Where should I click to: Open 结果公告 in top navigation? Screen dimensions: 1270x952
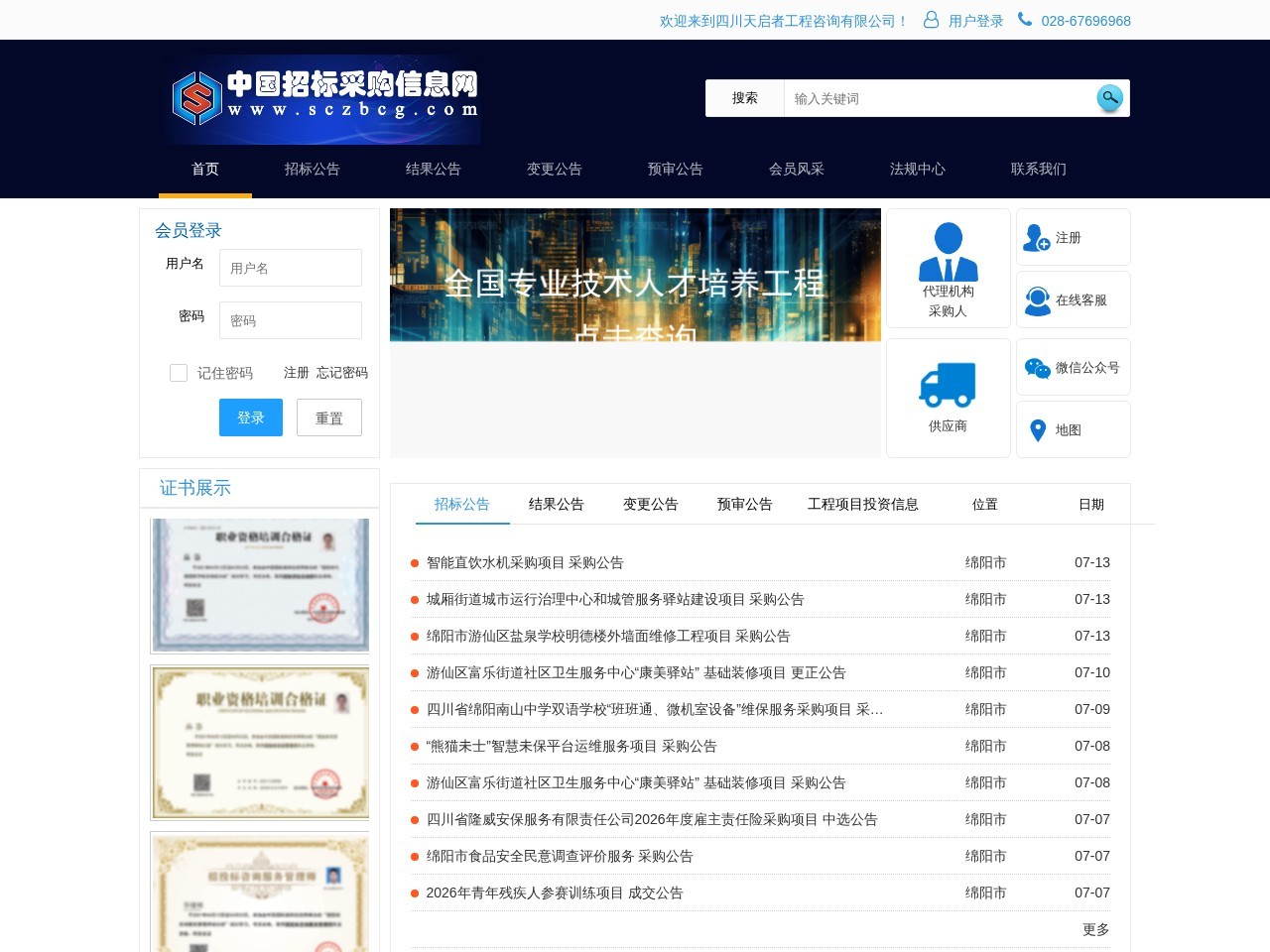(434, 169)
